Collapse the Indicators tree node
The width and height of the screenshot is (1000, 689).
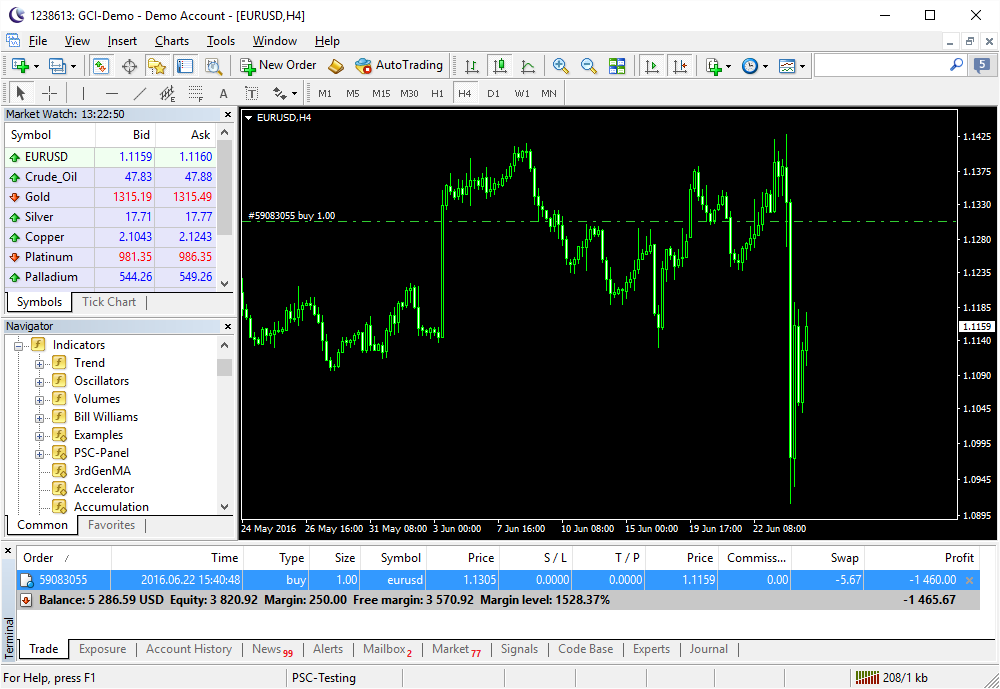(19, 345)
